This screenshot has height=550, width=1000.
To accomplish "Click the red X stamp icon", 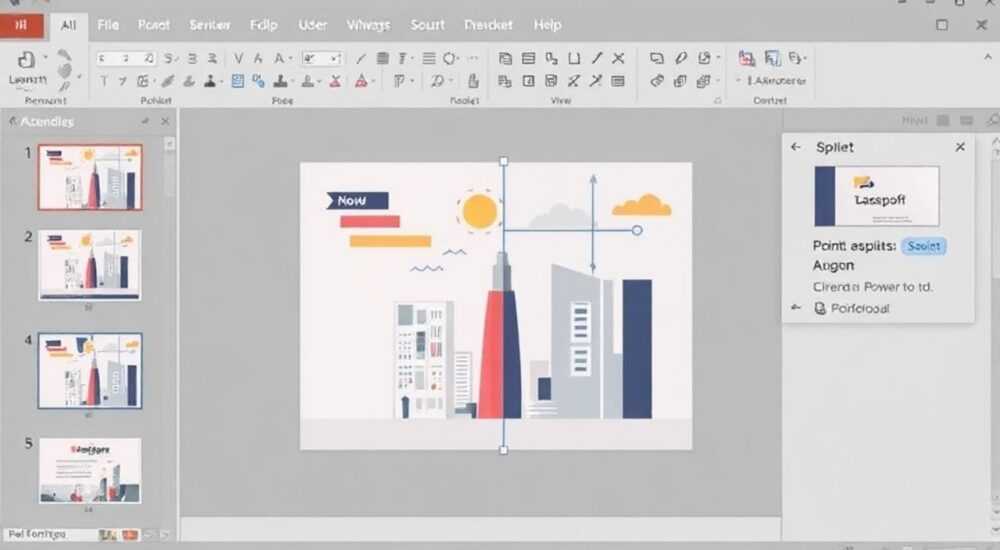I will tap(335, 81).
